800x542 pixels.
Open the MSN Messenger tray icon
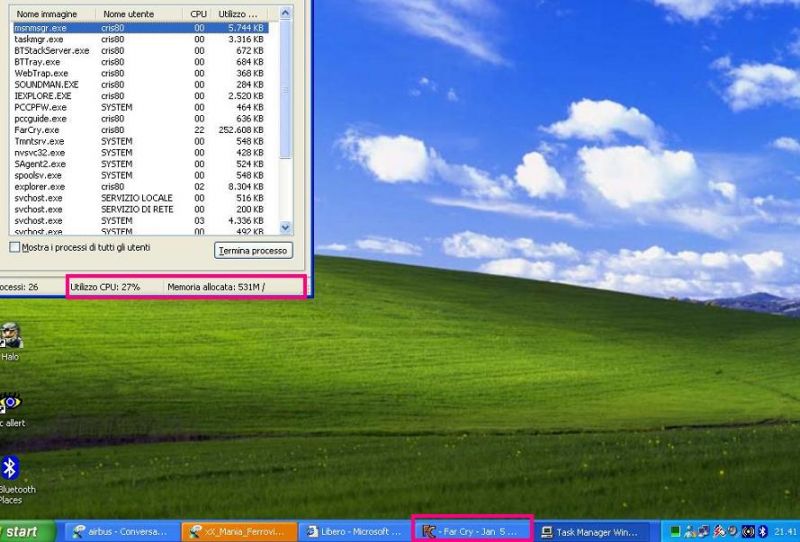click(690, 531)
